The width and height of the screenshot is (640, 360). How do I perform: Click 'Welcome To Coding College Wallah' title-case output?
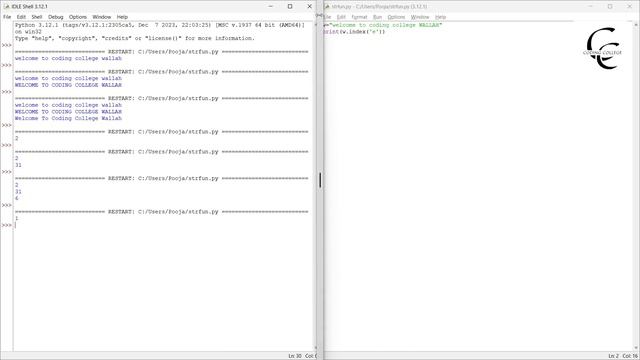point(68,118)
